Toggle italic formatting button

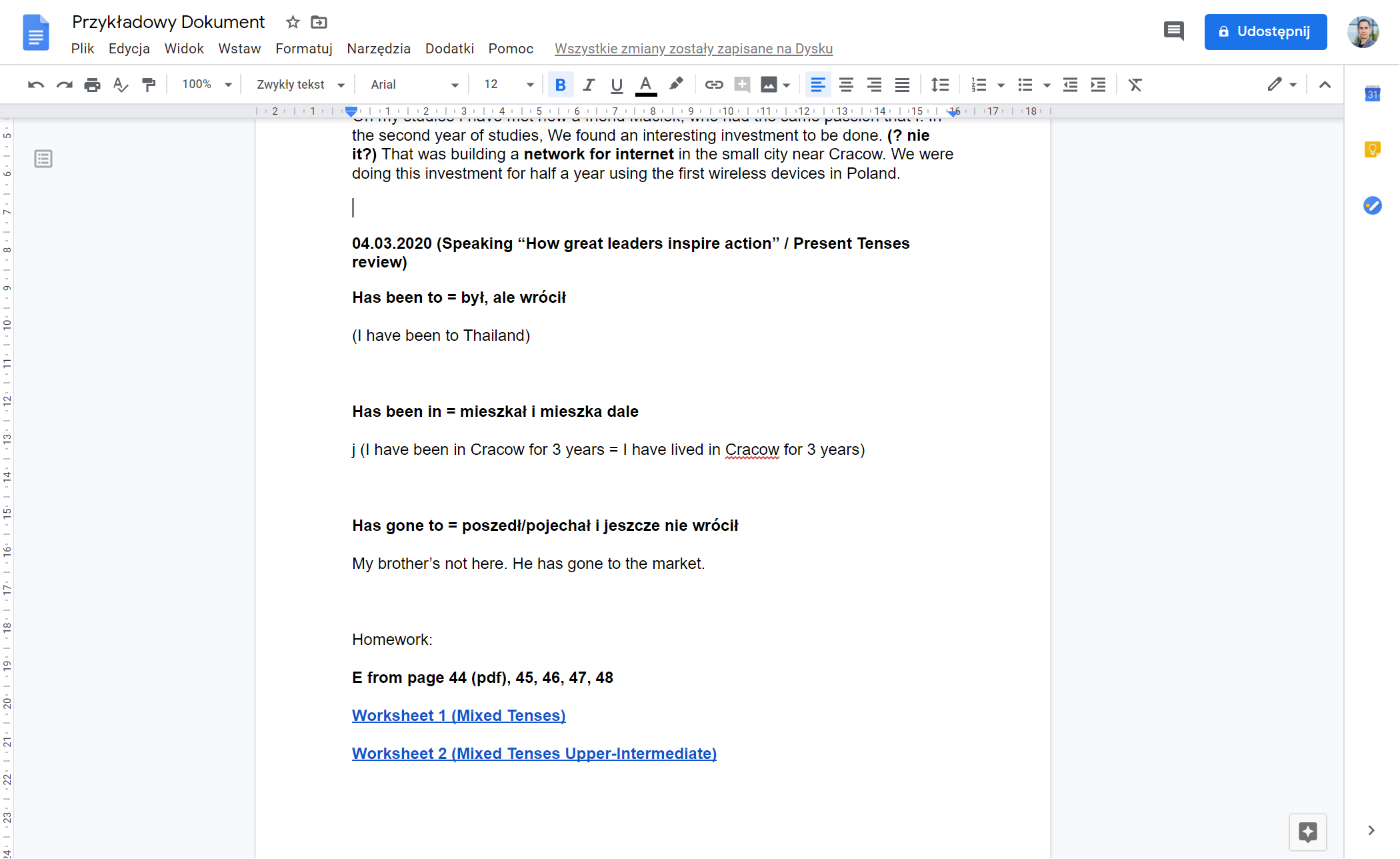(x=588, y=85)
